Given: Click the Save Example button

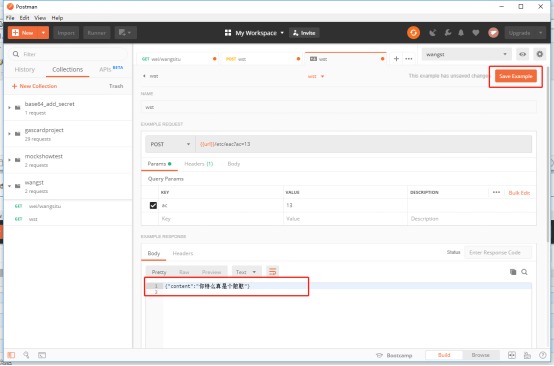Looking at the screenshot, I should pos(516,76).
